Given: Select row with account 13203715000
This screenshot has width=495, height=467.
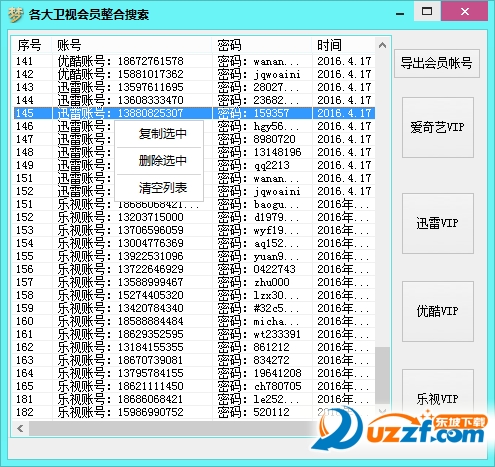Looking at the screenshot, I should (194, 217).
